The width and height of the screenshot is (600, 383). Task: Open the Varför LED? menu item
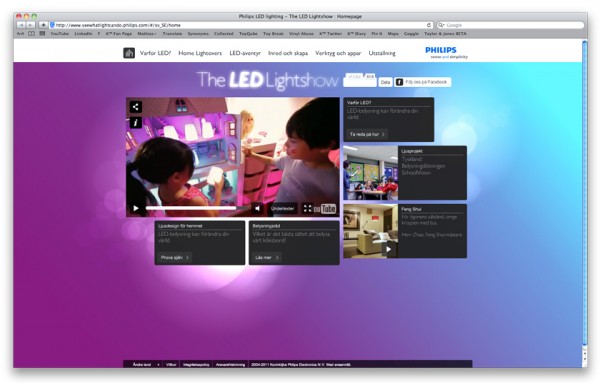tap(155, 53)
